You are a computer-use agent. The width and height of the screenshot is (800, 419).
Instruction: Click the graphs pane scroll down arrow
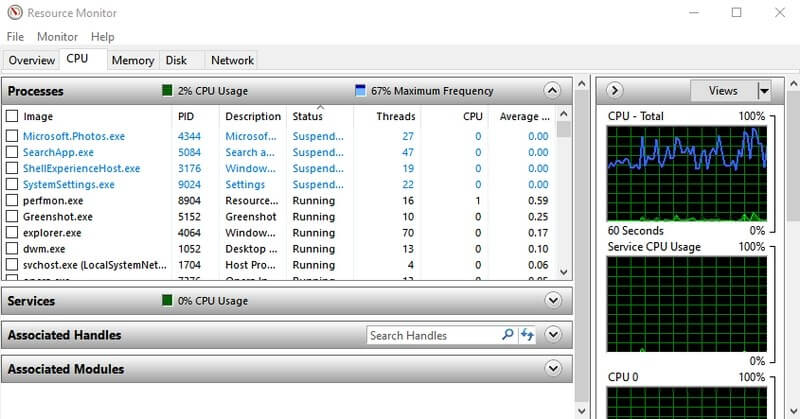[793, 410]
